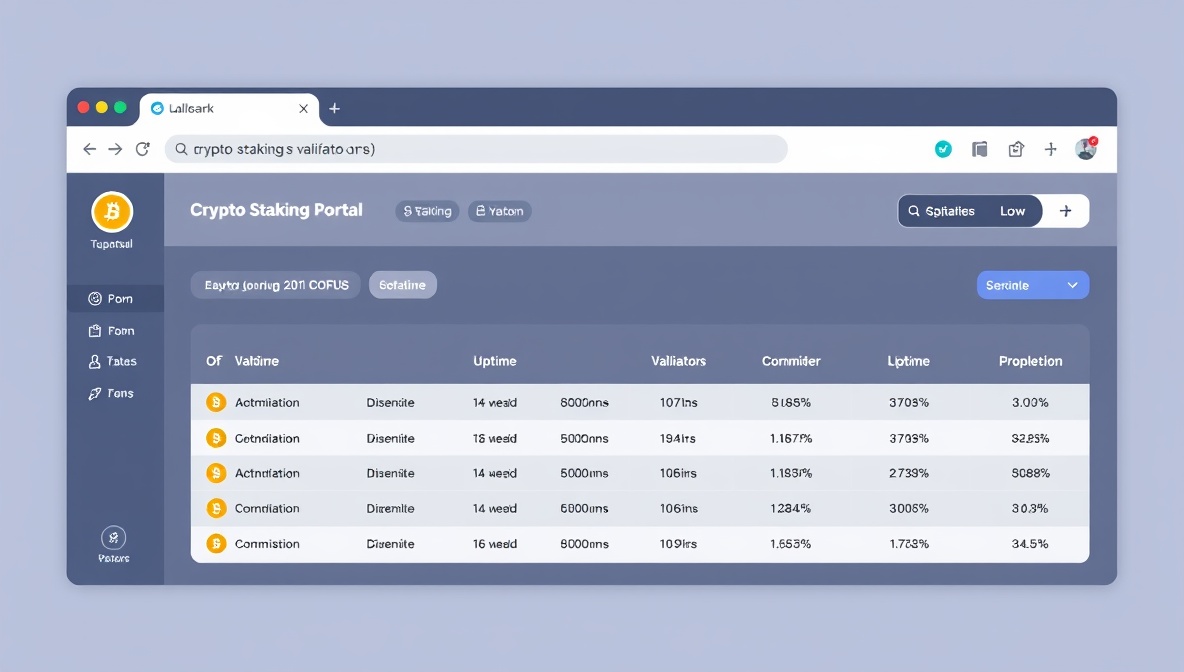Click the Commider column header
The height and width of the screenshot is (672, 1184).
791,361
